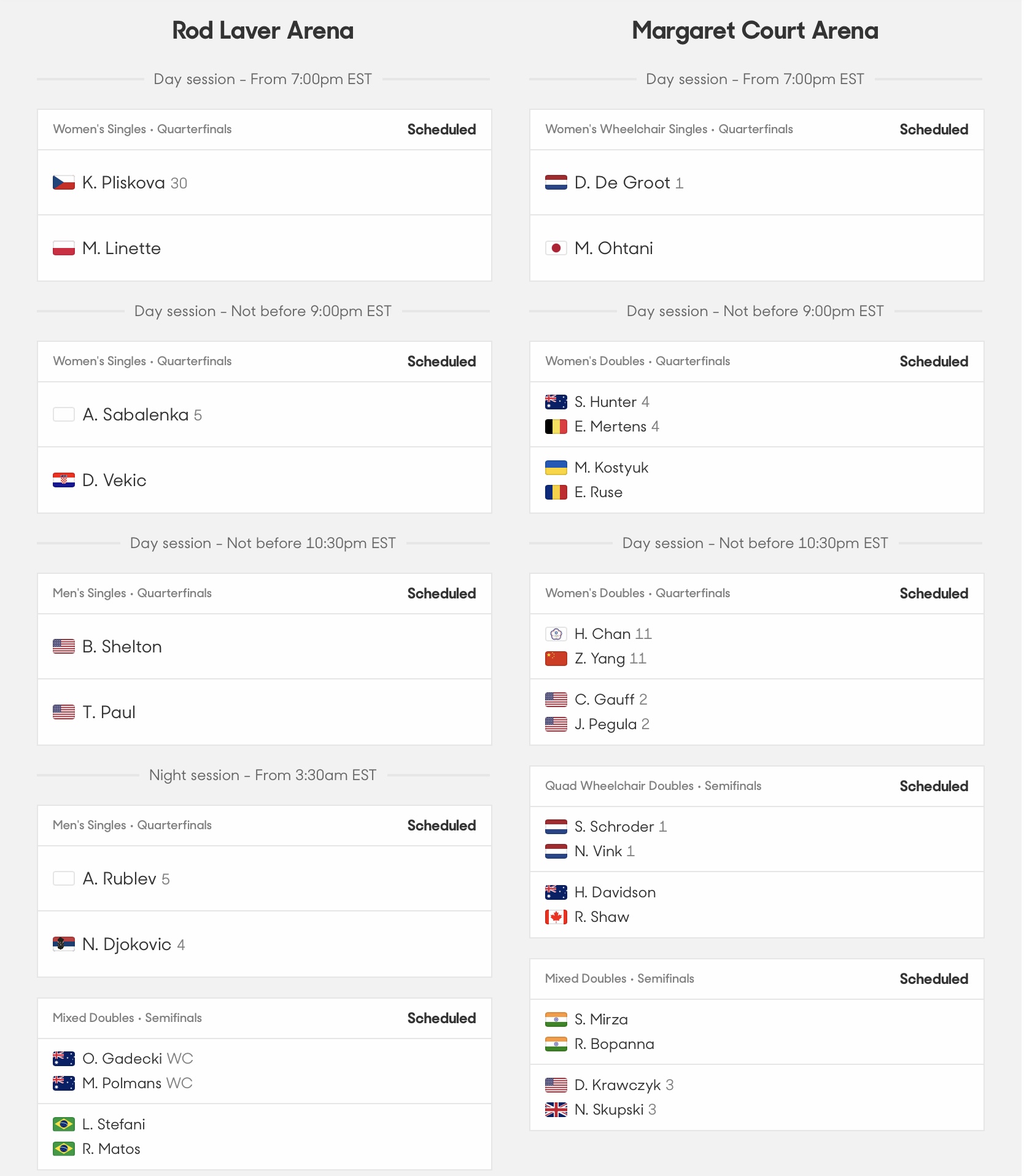
Task: Click the Canadian flag beside R. Shaw
Action: tap(556, 917)
